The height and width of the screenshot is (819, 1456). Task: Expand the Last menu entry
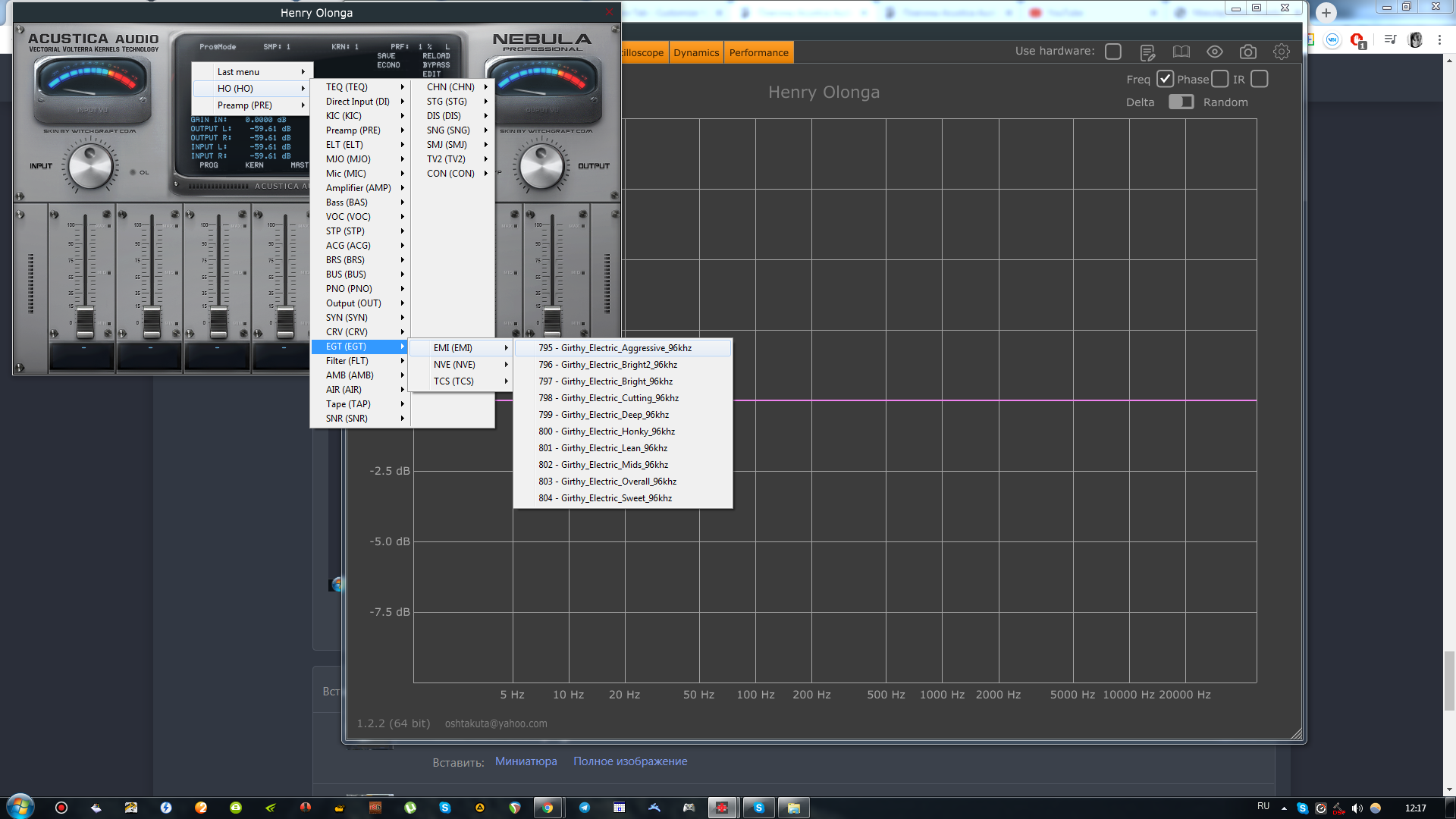pos(253,72)
